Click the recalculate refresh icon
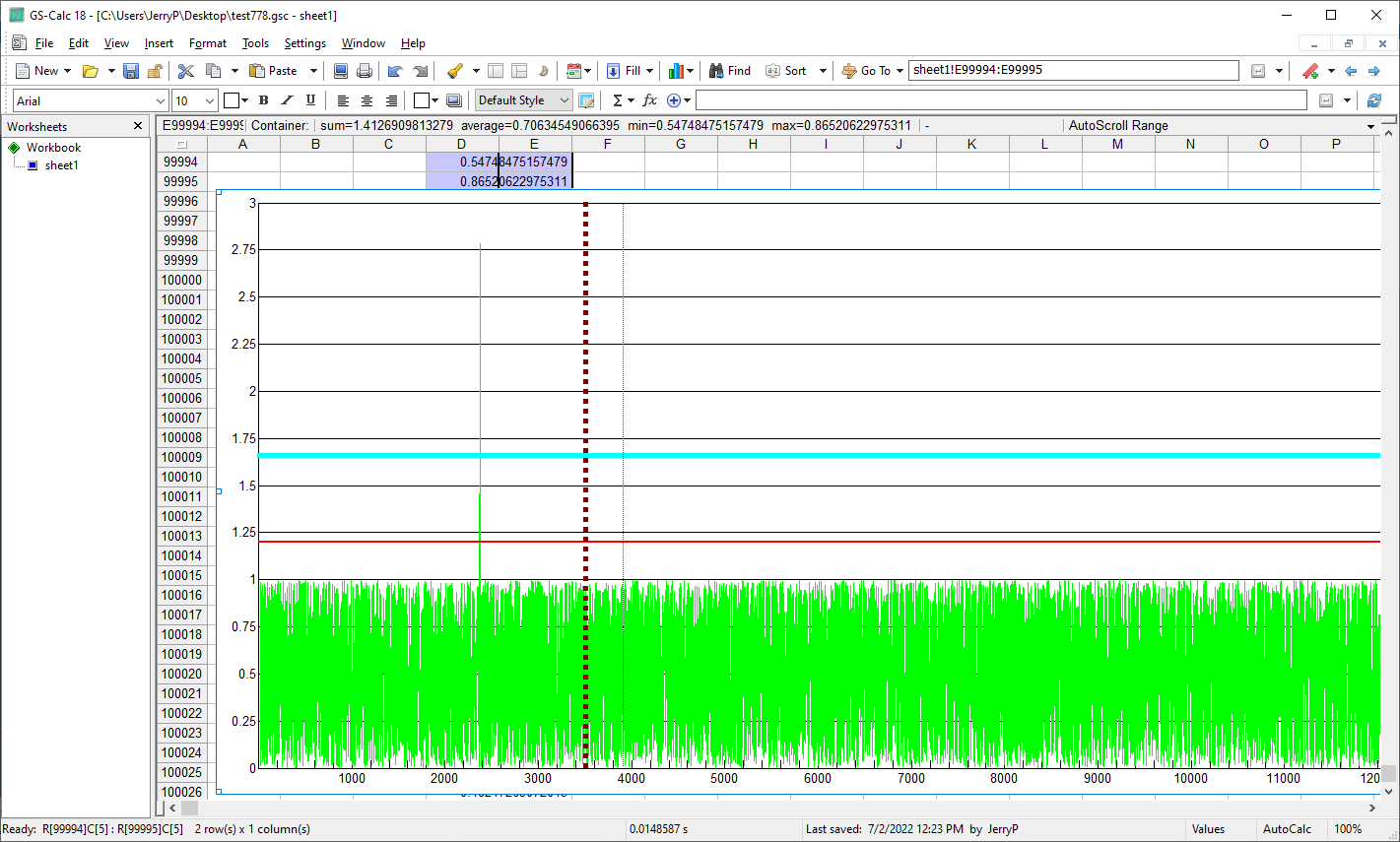1400x842 pixels. [1374, 100]
